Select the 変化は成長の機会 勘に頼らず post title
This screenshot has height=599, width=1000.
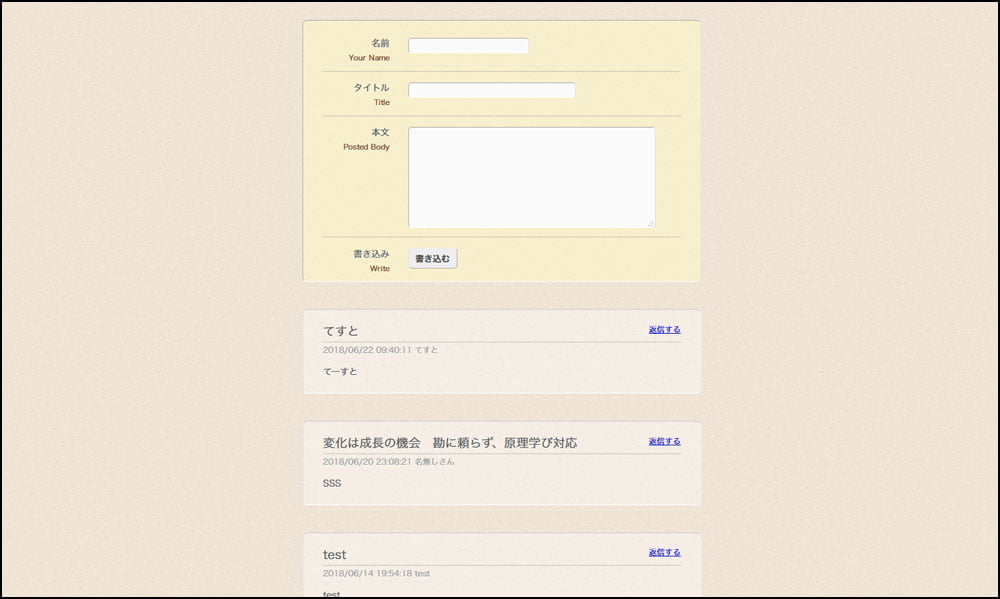(450, 443)
